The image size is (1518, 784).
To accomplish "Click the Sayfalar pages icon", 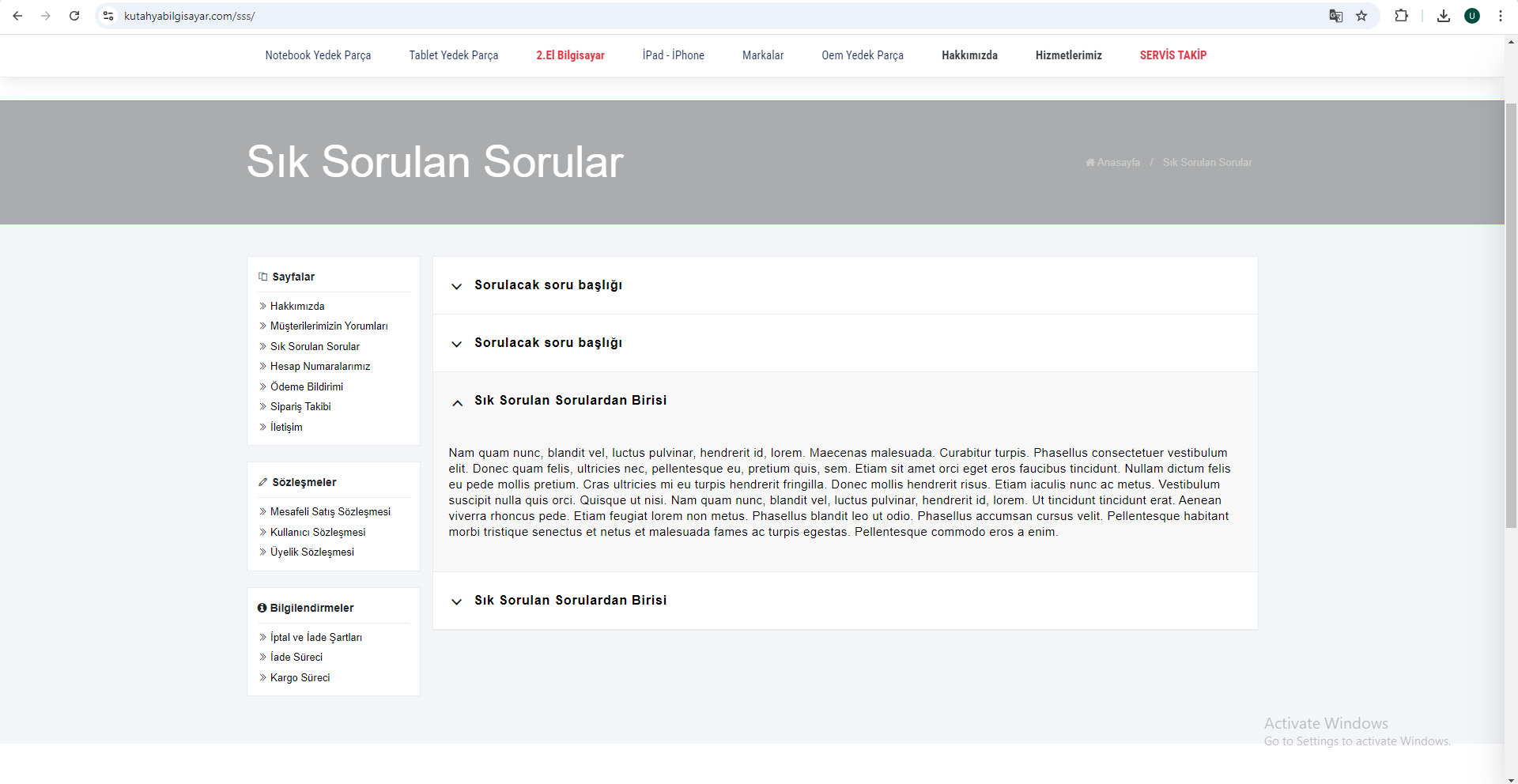I will [262, 277].
